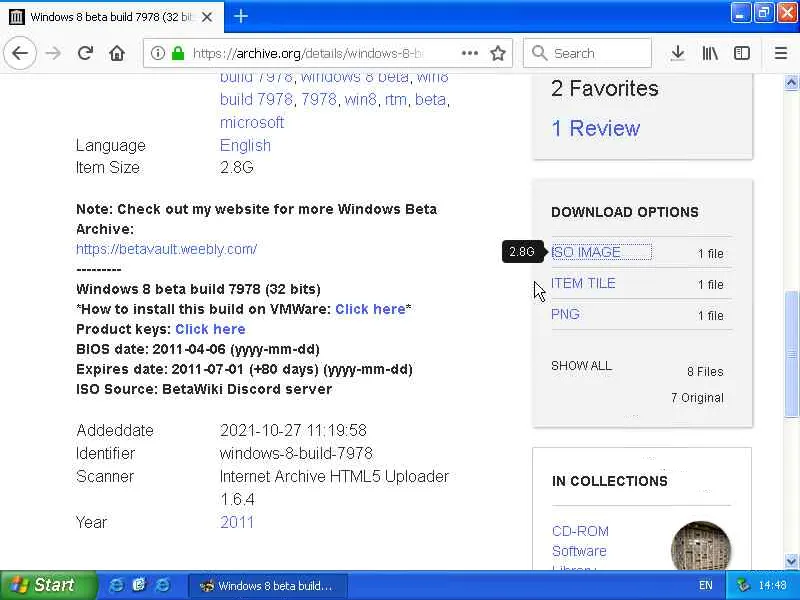Click the rtm topic tag

click(x=396, y=99)
